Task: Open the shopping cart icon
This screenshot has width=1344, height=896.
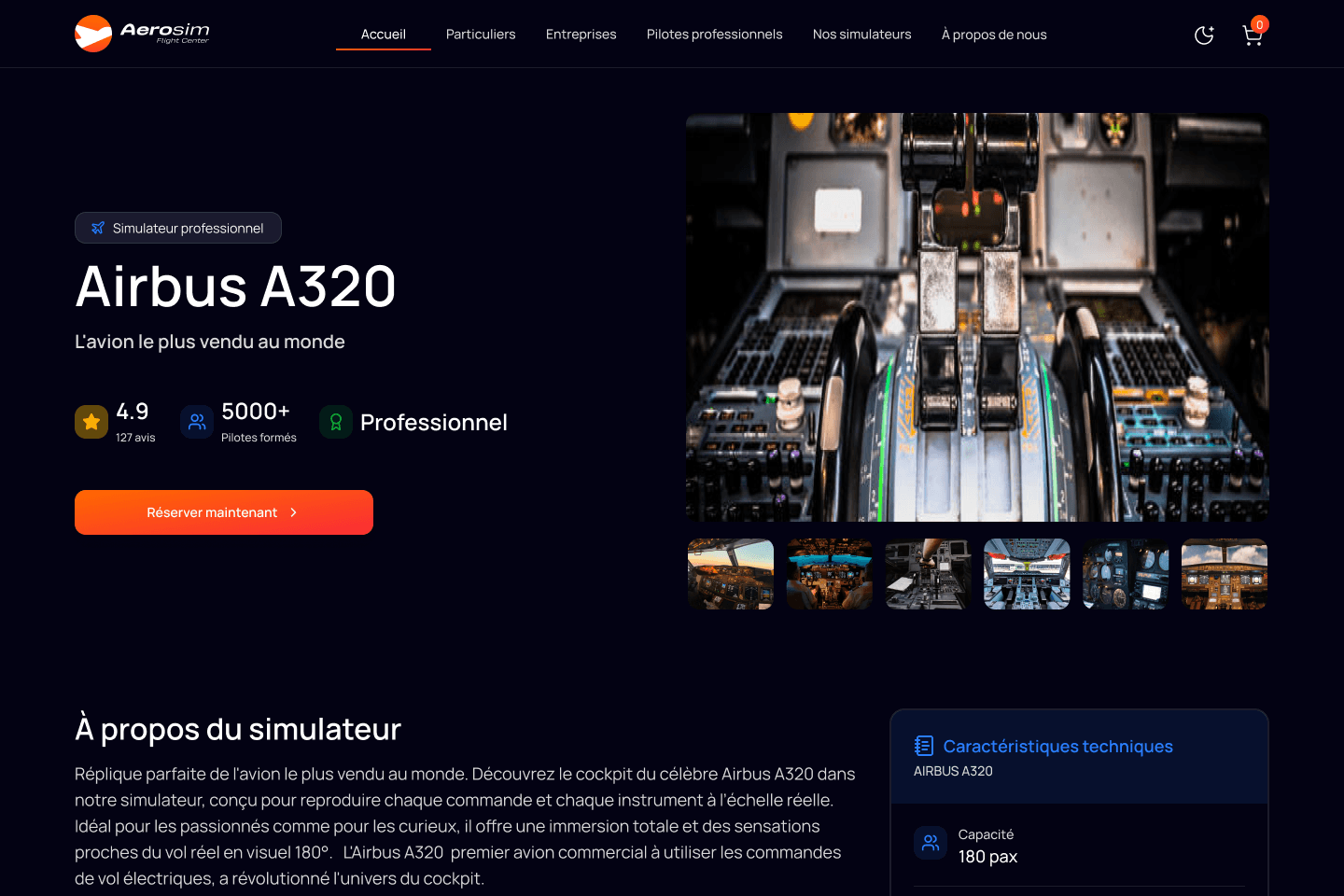Action: click(1253, 35)
